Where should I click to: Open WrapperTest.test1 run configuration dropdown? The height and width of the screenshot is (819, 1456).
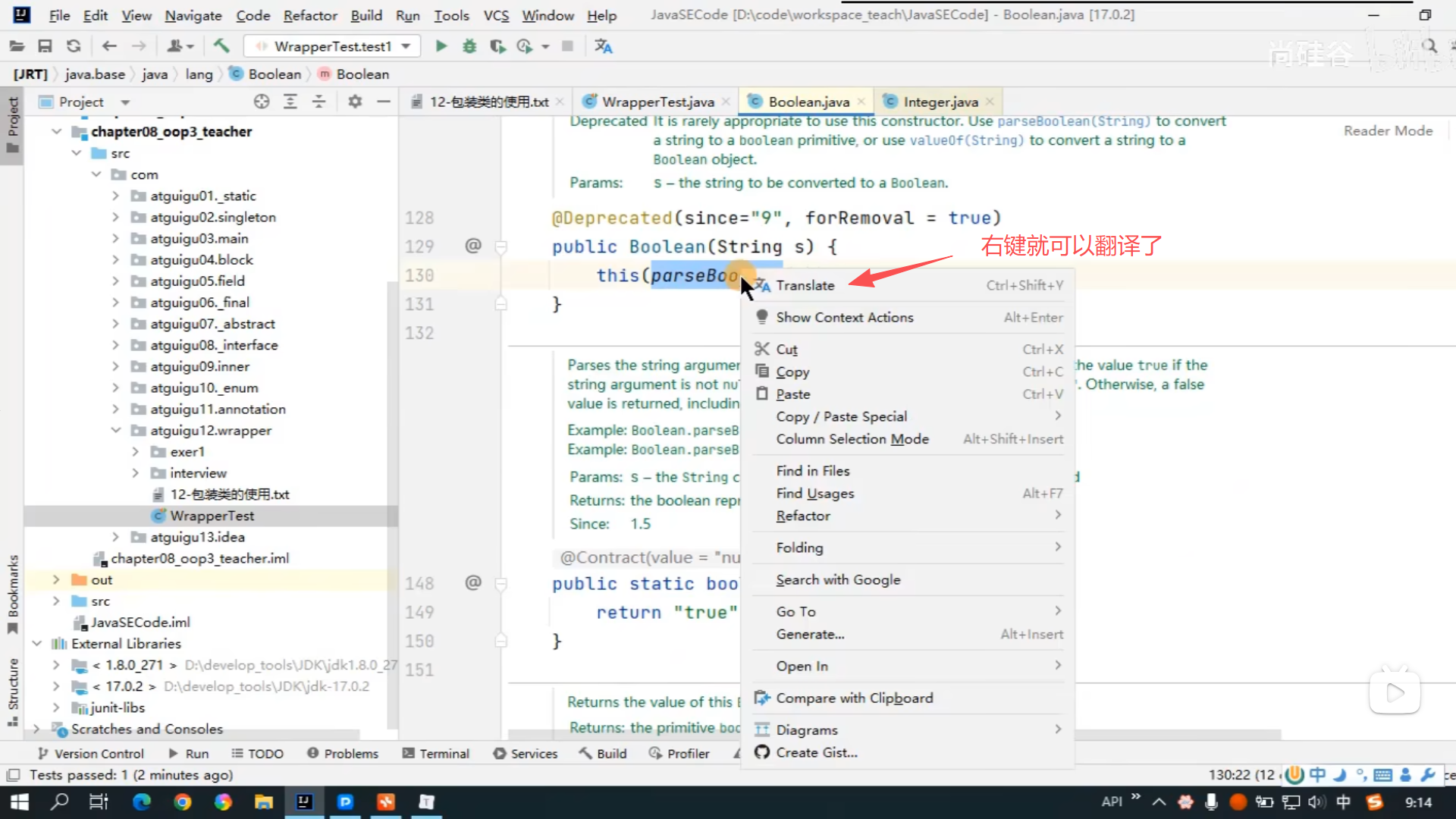(332, 46)
